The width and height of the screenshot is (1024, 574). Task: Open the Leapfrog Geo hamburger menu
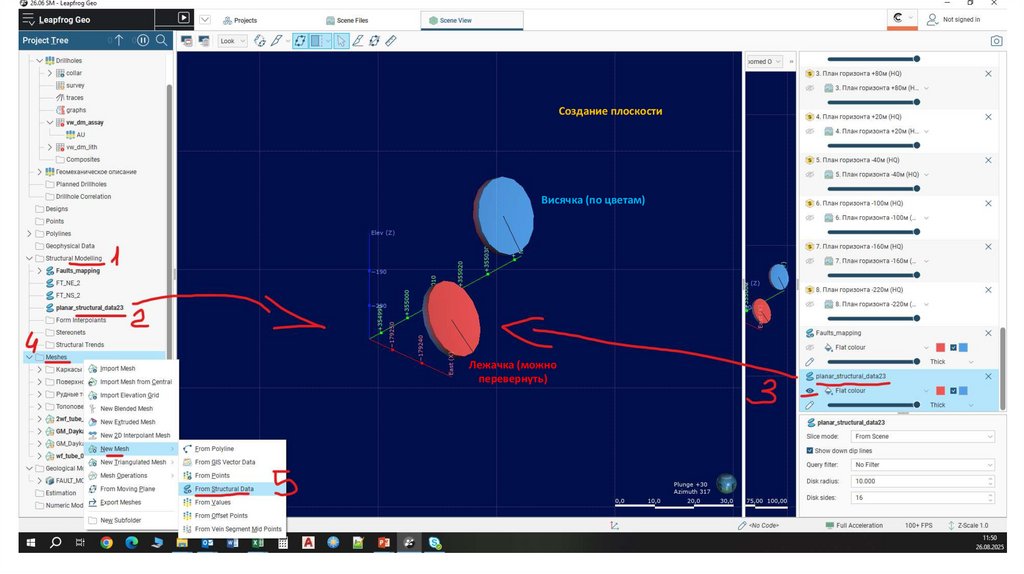(x=28, y=20)
